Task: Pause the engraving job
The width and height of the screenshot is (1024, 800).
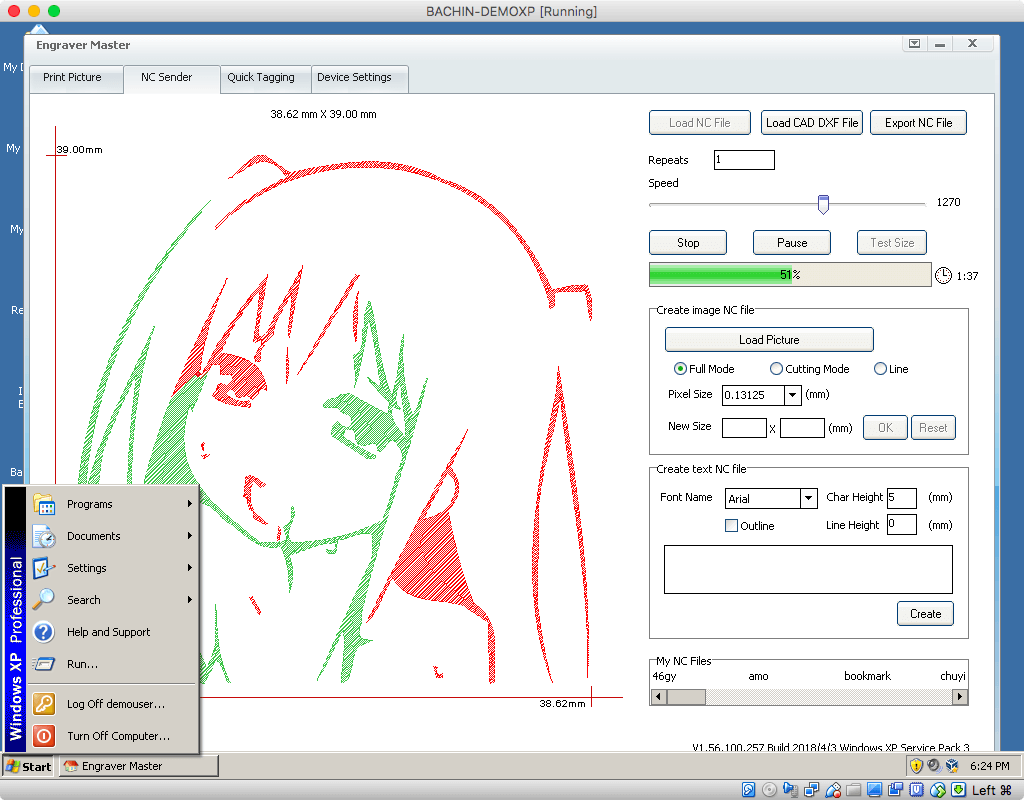Action: pyautogui.click(x=792, y=242)
